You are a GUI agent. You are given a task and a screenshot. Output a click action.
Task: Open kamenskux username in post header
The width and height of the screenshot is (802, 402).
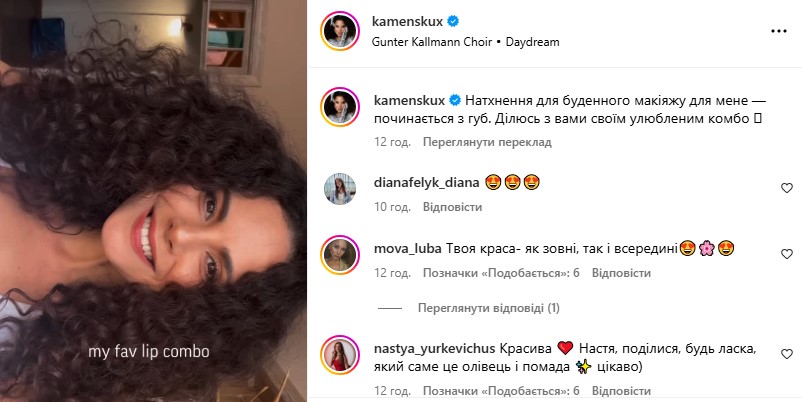click(x=407, y=21)
